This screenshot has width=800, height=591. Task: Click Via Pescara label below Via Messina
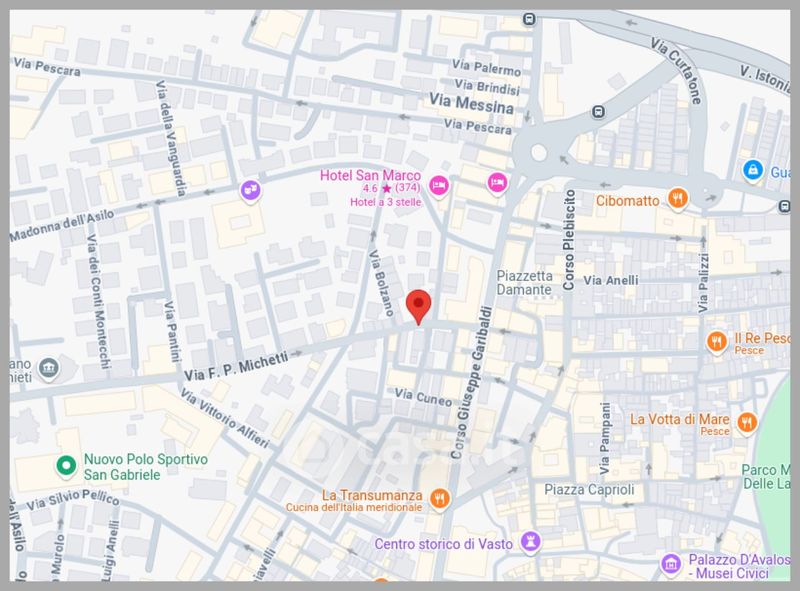tap(478, 126)
